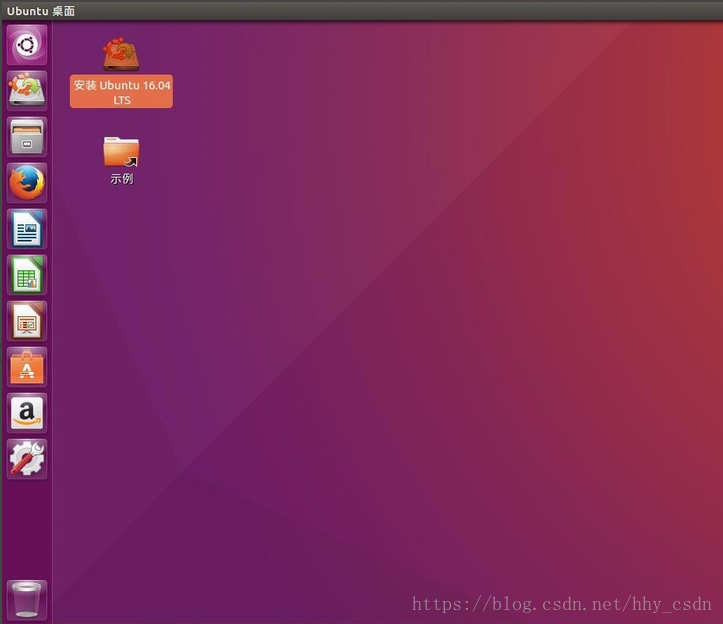723x624 pixels.
Task: Click the 安装 Ubuntu 16.04 LTS label
Action: click(122, 92)
